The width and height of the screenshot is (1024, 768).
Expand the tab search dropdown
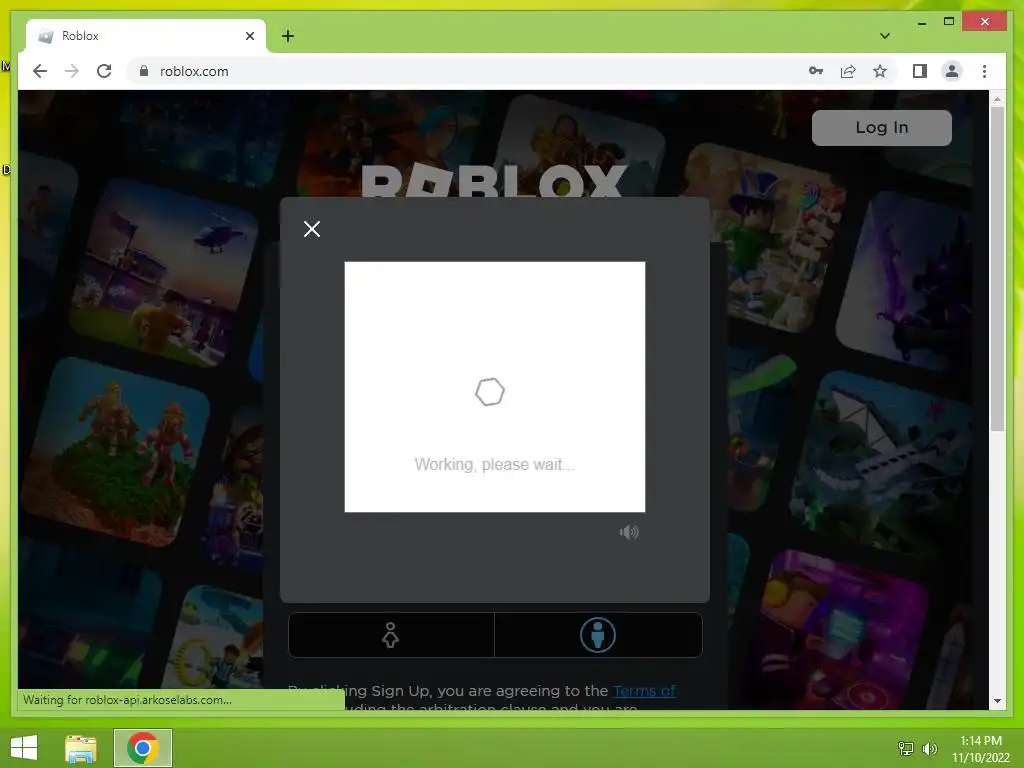pyautogui.click(x=885, y=36)
